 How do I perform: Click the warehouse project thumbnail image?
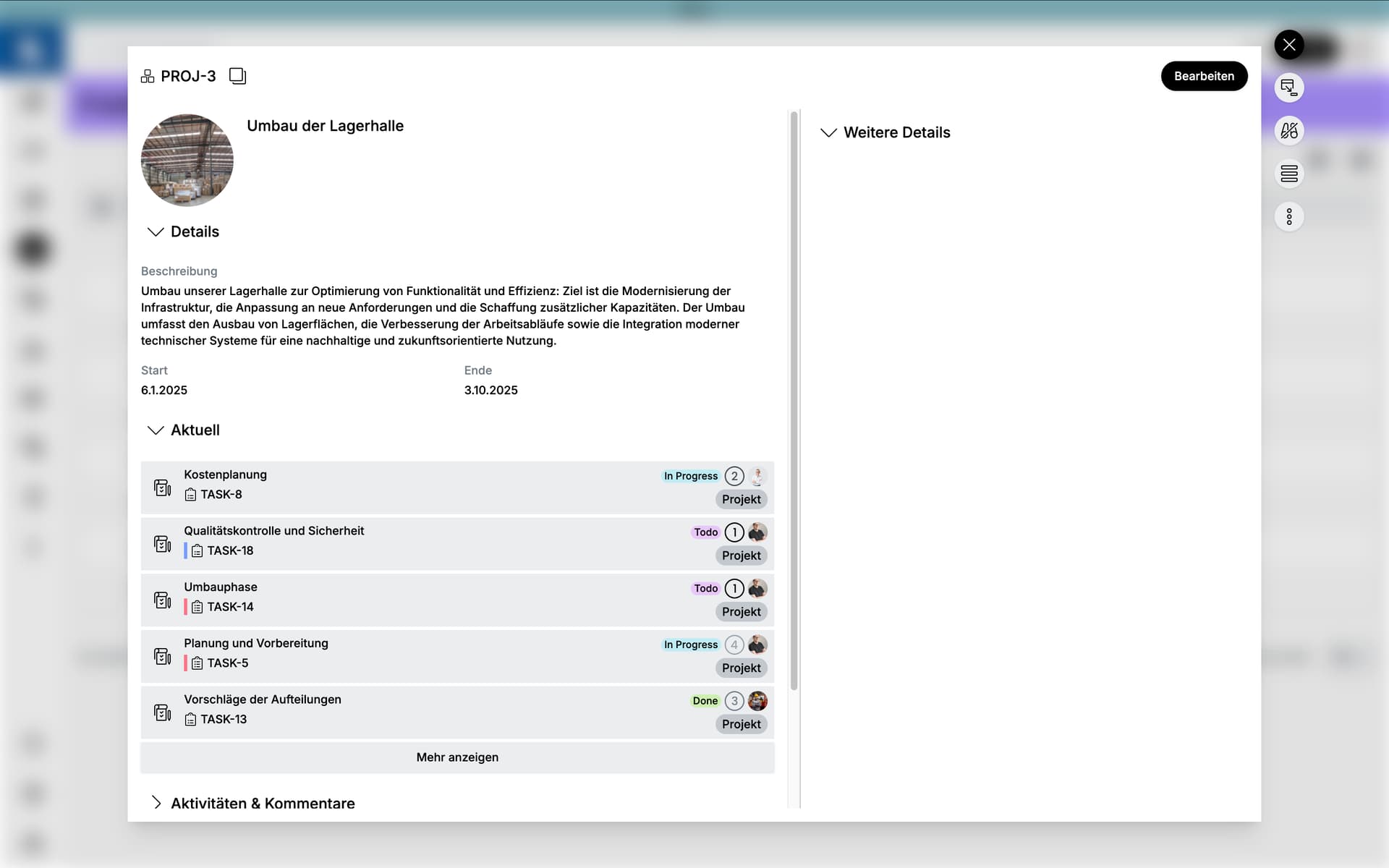click(x=187, y=161)
